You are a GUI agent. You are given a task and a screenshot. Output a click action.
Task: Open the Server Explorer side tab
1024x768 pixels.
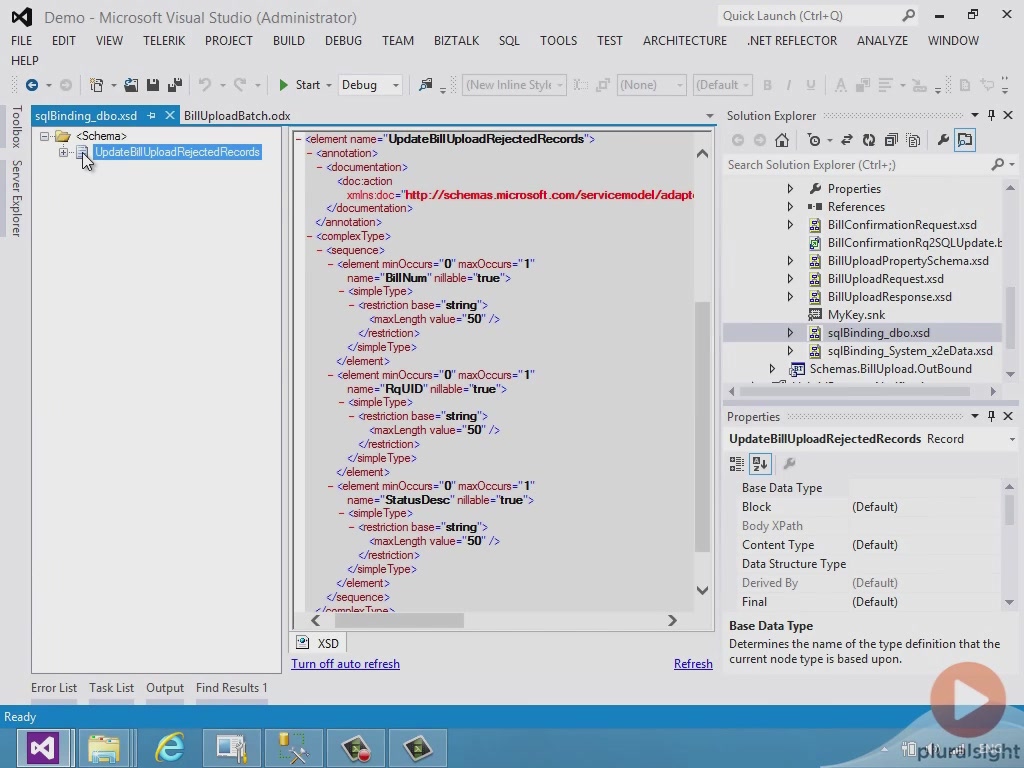tap(17, 198)
